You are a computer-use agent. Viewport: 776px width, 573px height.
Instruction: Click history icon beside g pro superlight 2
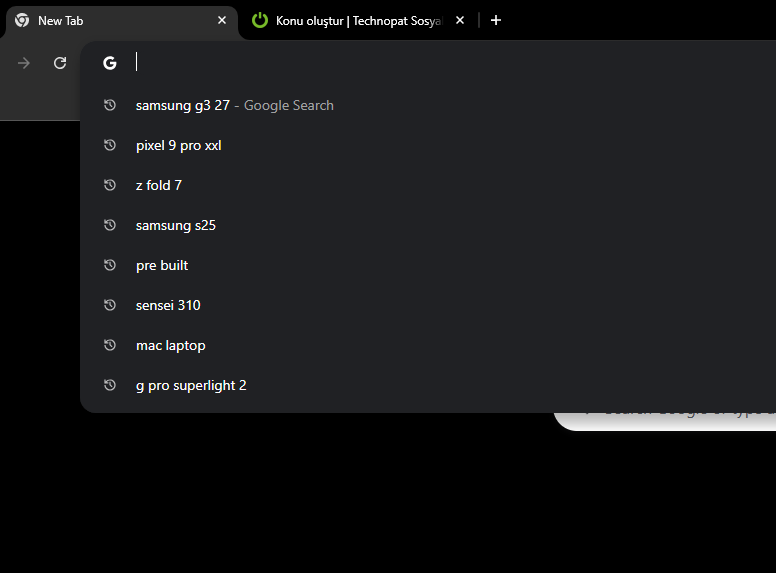(110, 385)
